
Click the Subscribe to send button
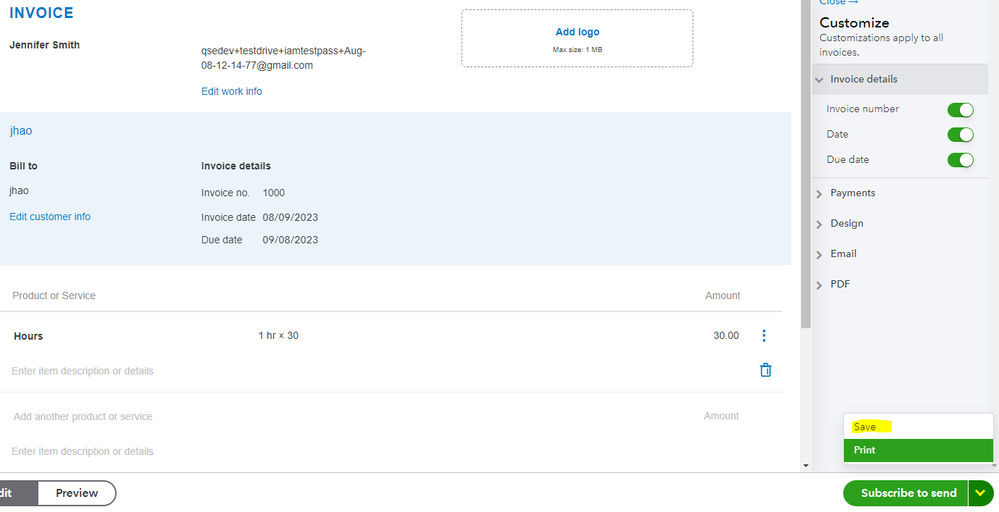(x=907, y=493)
